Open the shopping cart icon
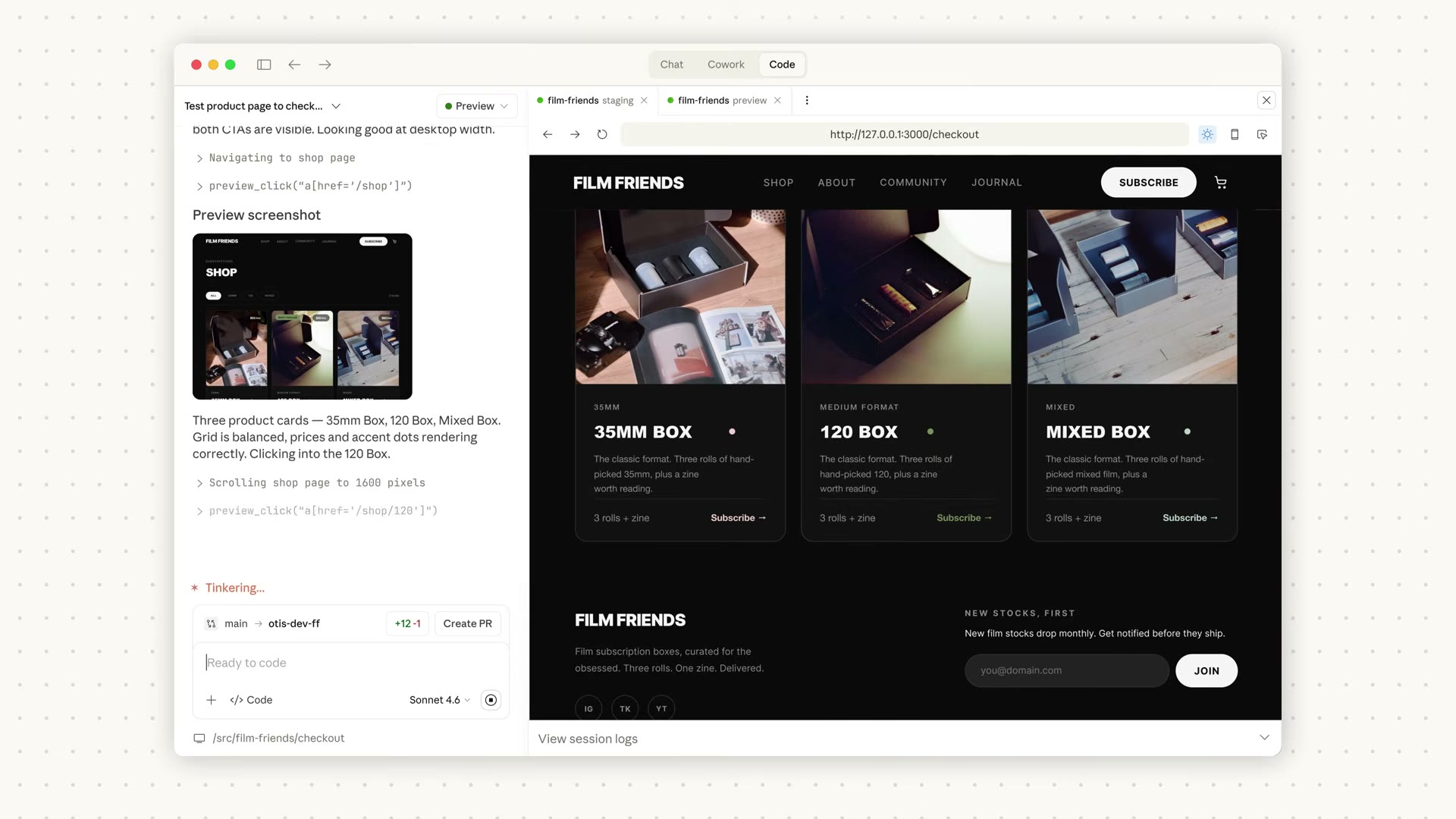The height and width of the screenshot is (819, 1456). click(1220, 183)
